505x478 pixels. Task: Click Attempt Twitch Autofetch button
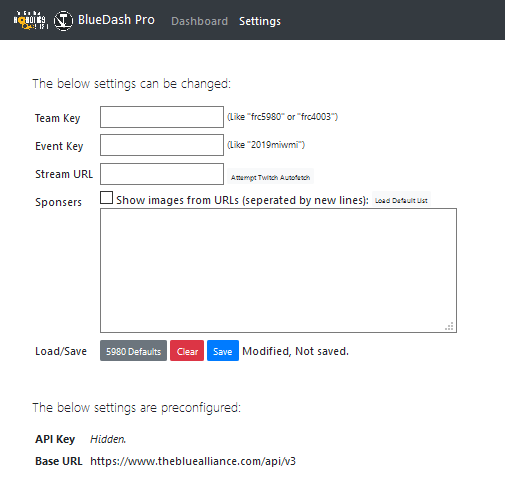[270, 177]
